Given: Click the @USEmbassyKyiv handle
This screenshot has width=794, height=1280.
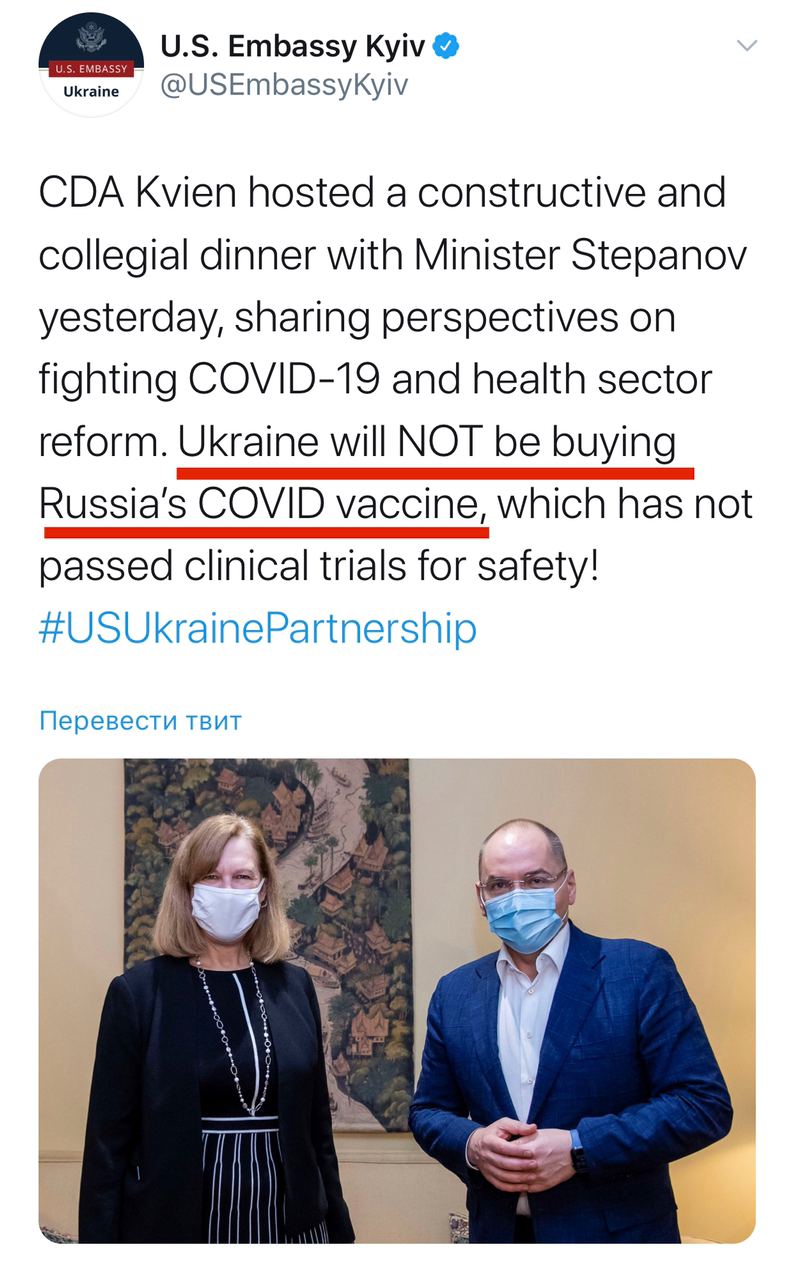Looking at the screenshot, I should [x=284, y=85].
